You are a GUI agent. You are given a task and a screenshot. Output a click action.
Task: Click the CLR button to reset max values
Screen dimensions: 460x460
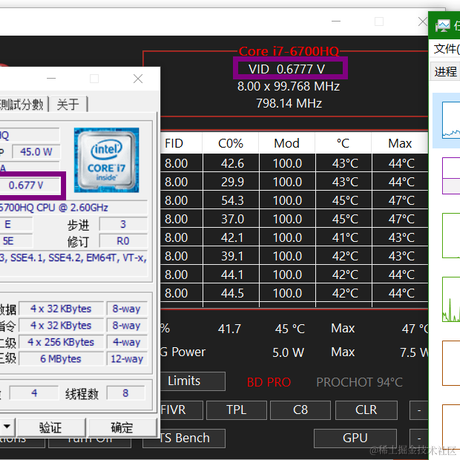point(366,410)
